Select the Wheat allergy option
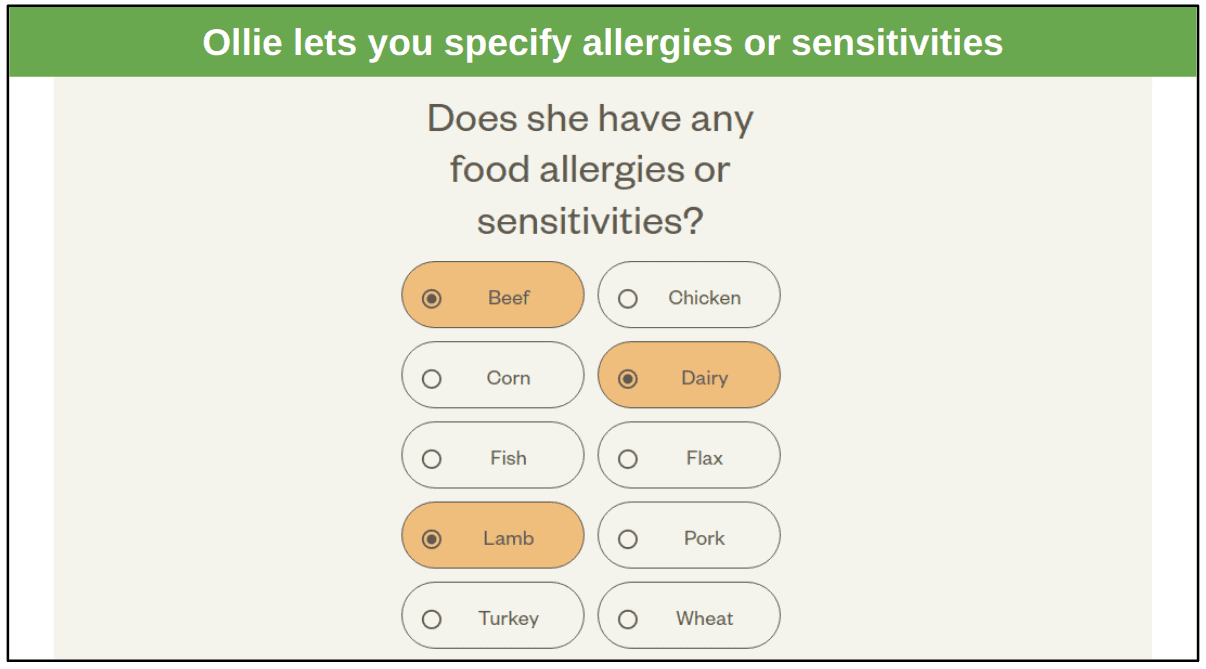Viewport: 1206px width, 669px height. (688, 615)
